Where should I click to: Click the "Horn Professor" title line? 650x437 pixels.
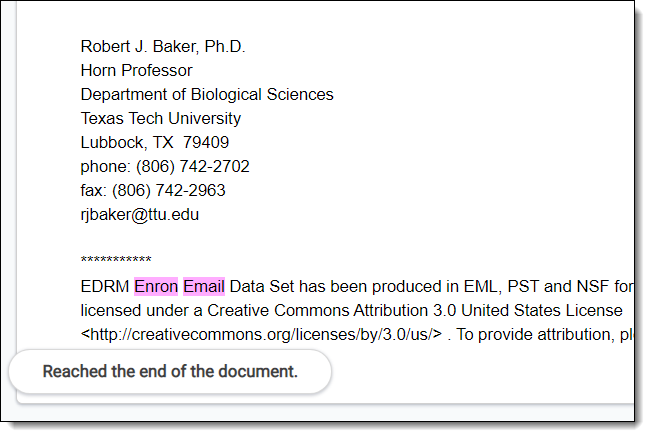tap(137, 71)
